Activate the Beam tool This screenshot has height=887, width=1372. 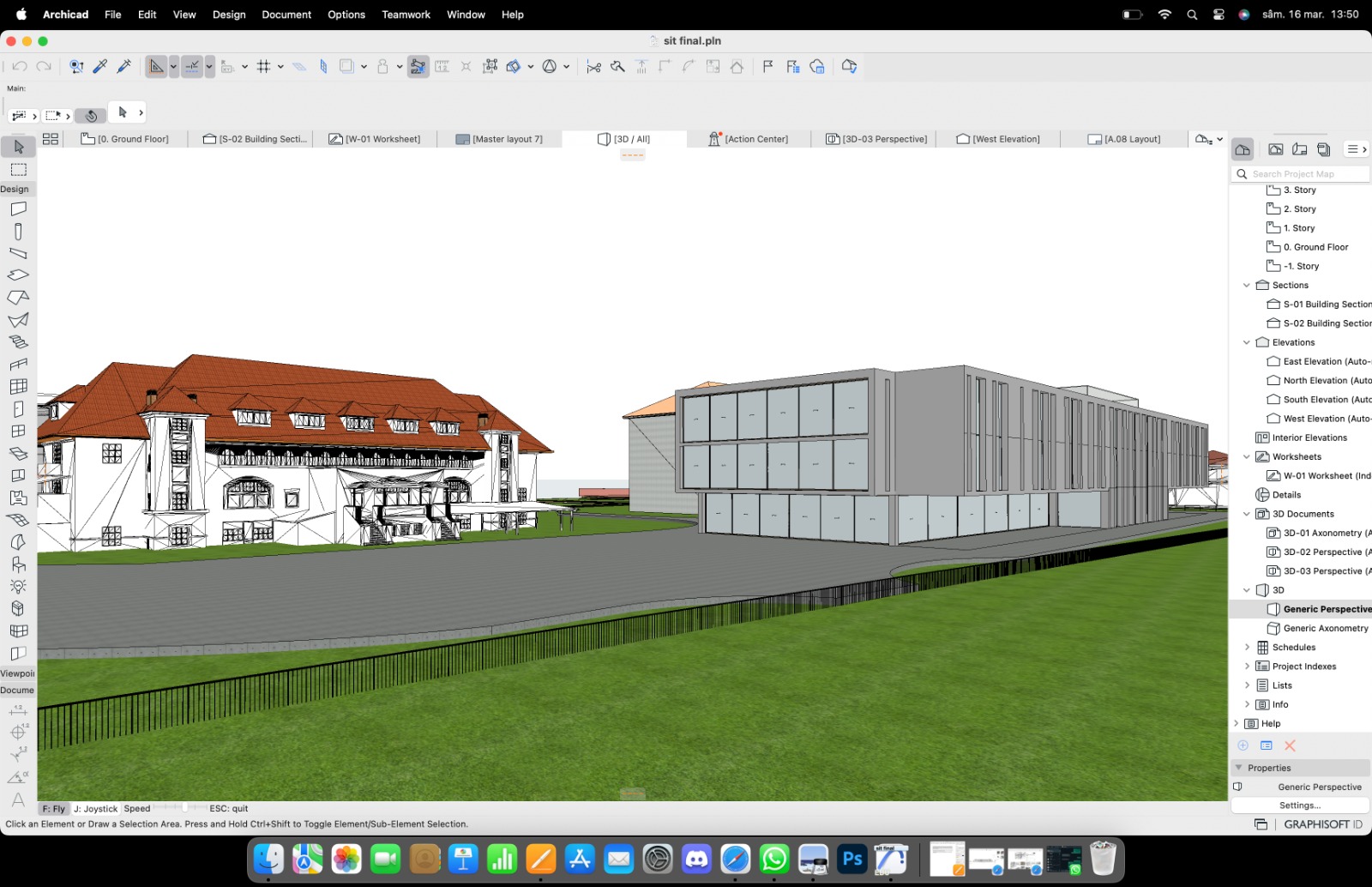pos(18,253)
